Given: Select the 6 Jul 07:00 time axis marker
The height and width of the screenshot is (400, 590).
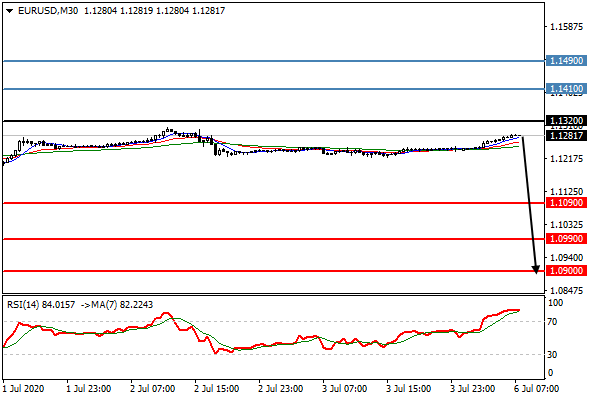Looking at the screenshot, I should tap(536, 389).
